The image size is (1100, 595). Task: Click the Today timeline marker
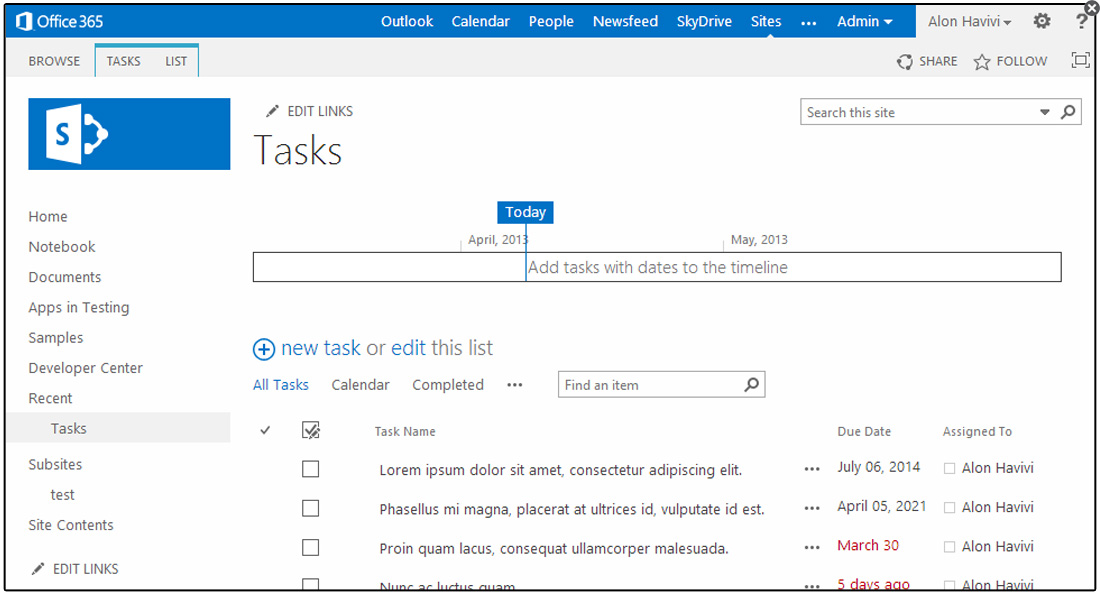(x=525, y=212)
